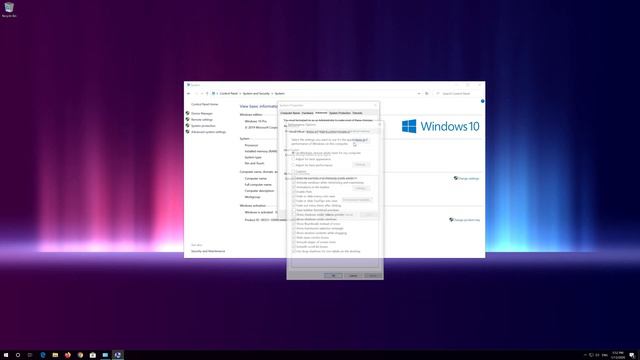Screen dimensions: 640x360
Task: Open Control Panel Home link
Action: tap(204, 104)
